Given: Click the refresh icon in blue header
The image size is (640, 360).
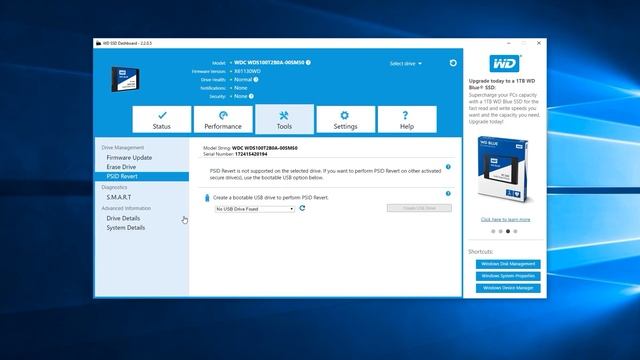Looking at the screenshot, I should (x=453, y=63).
